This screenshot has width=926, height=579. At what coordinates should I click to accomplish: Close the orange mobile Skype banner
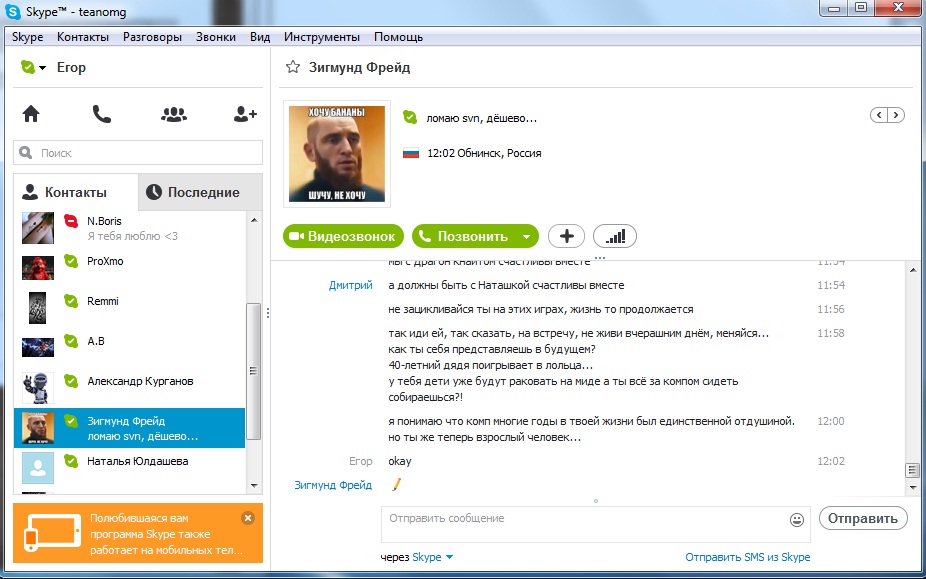tap(248, 518)
